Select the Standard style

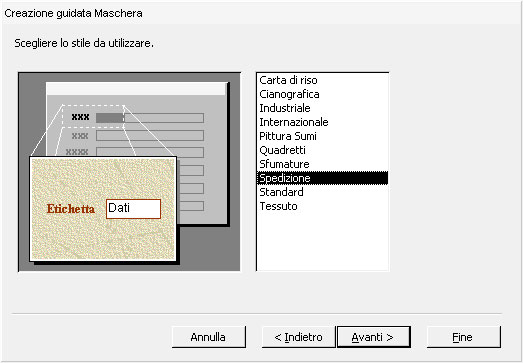pyautogui.click(x=322, y=192)
